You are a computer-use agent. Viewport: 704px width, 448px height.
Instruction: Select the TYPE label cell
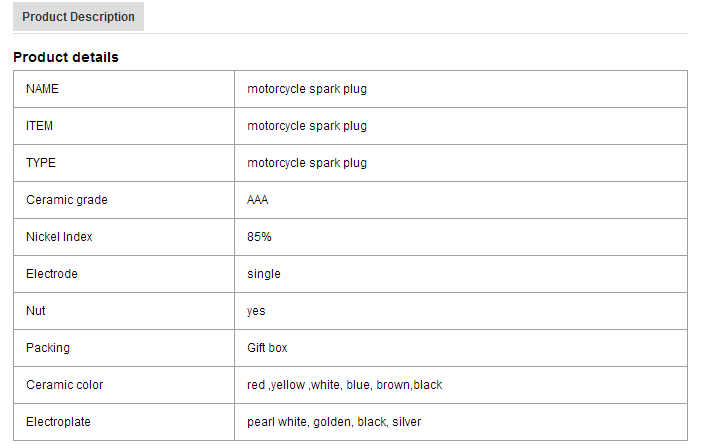40,163
